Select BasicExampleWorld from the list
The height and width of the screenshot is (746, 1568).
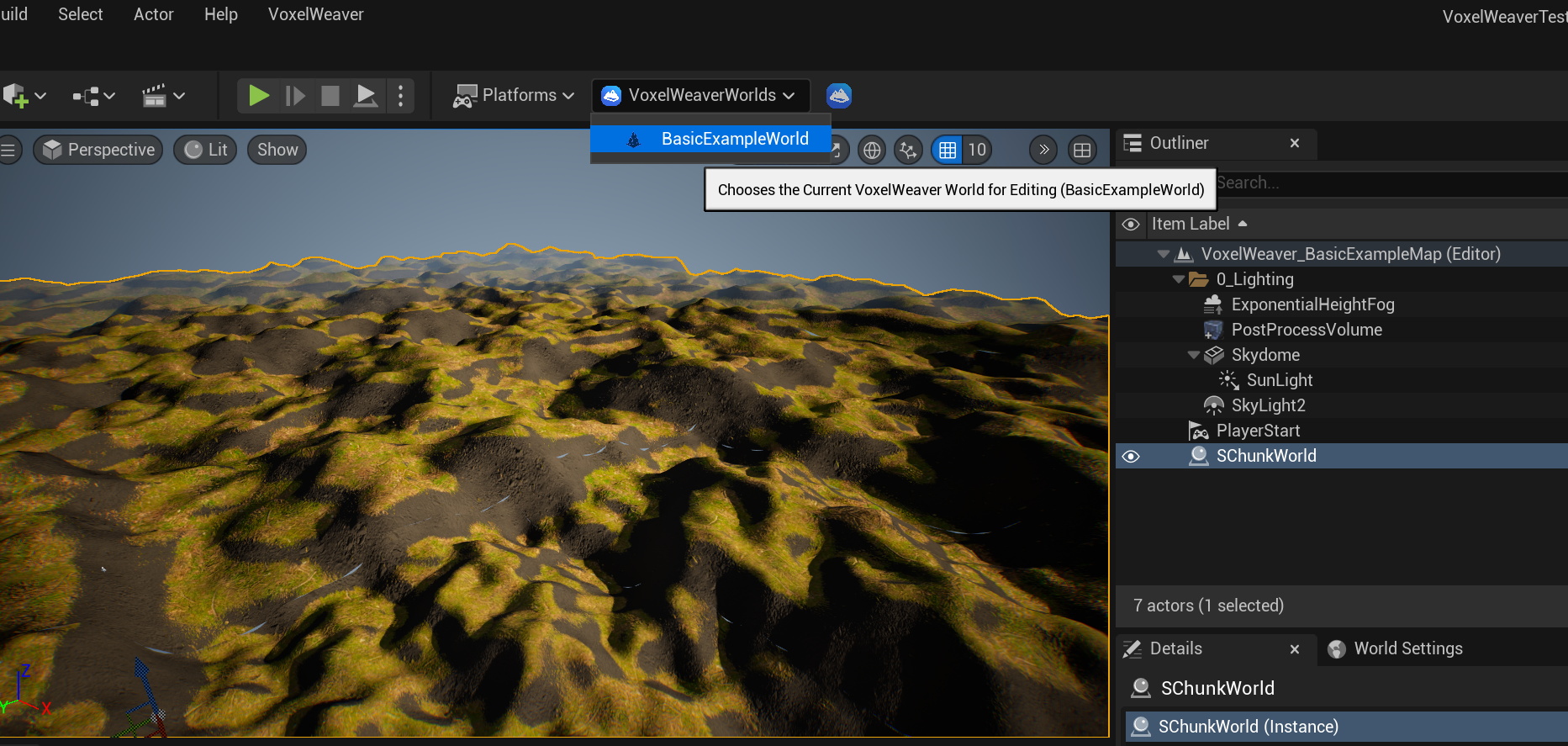pyautogui.click(x=710, y=139)
